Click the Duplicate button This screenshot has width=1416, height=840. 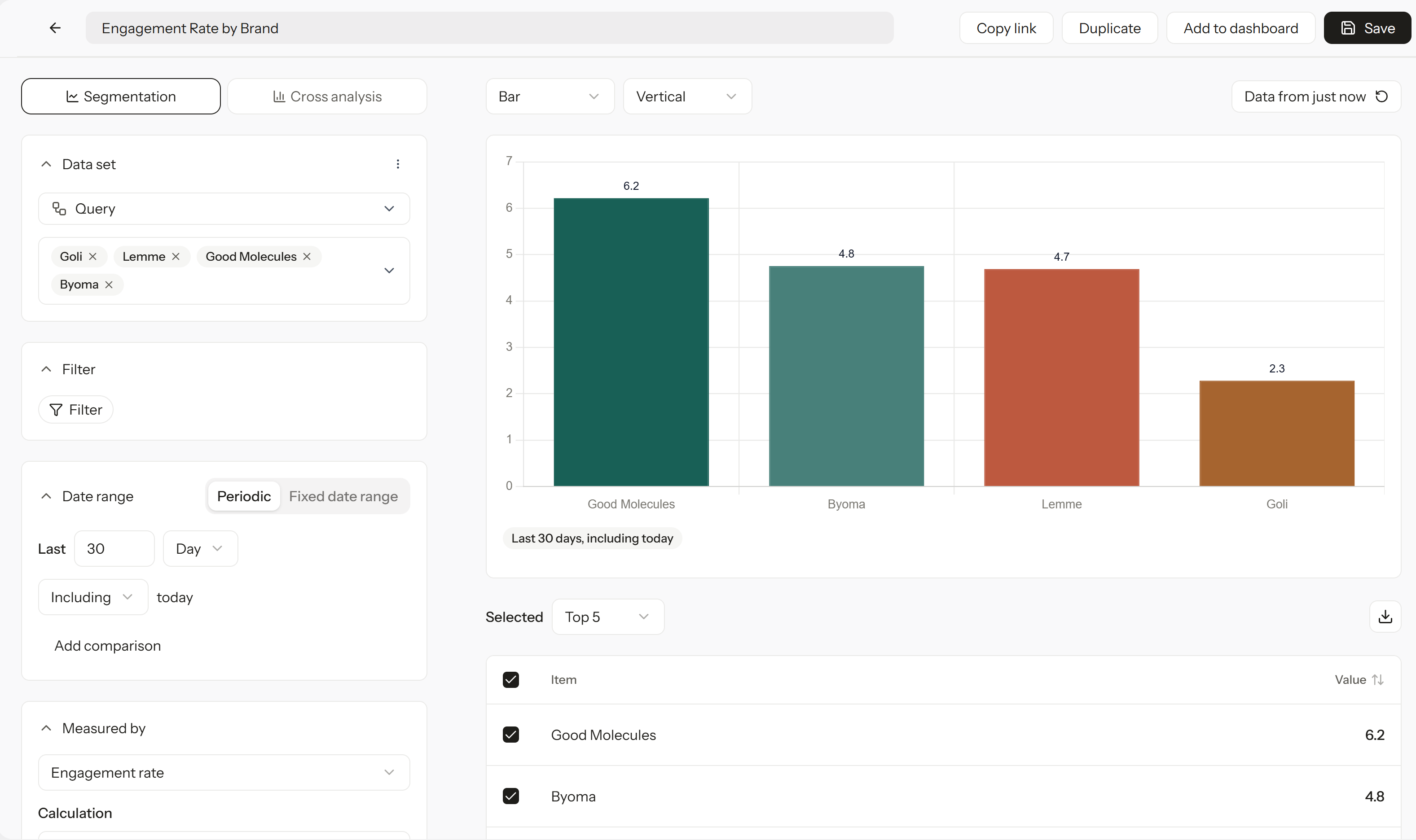click(1110, 28)
